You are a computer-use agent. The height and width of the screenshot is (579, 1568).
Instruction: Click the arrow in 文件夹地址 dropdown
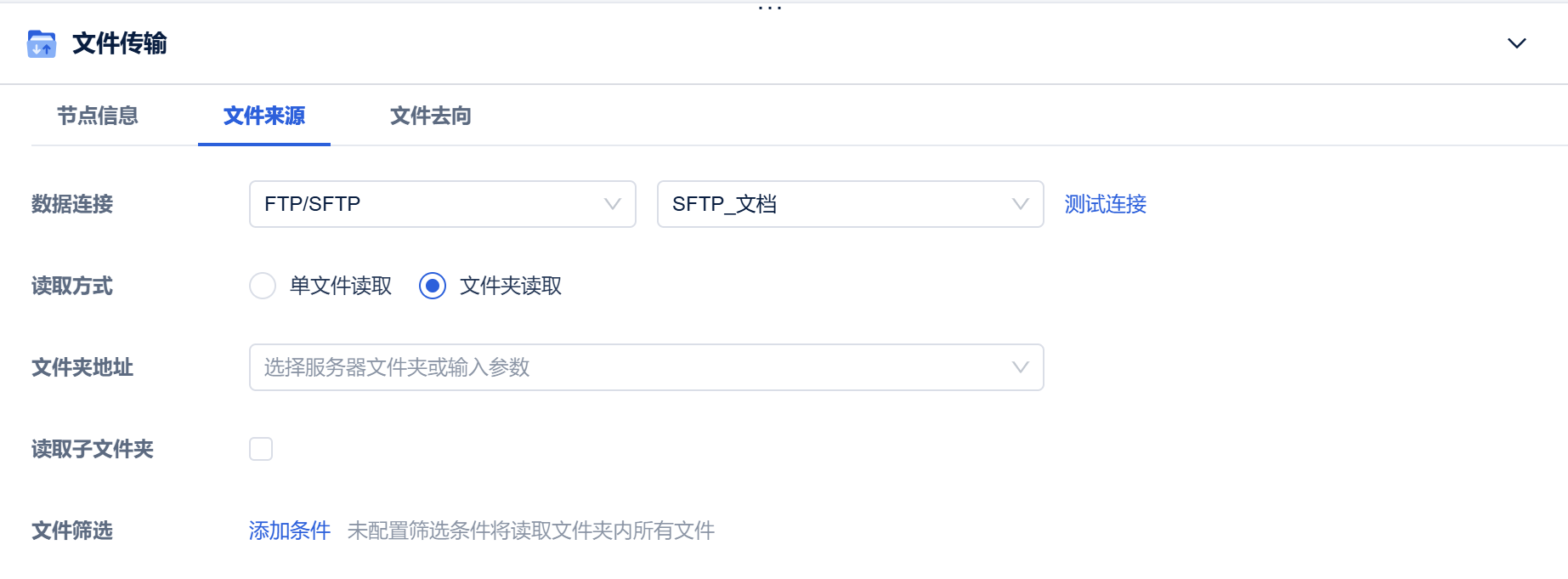pos(1020,367)
